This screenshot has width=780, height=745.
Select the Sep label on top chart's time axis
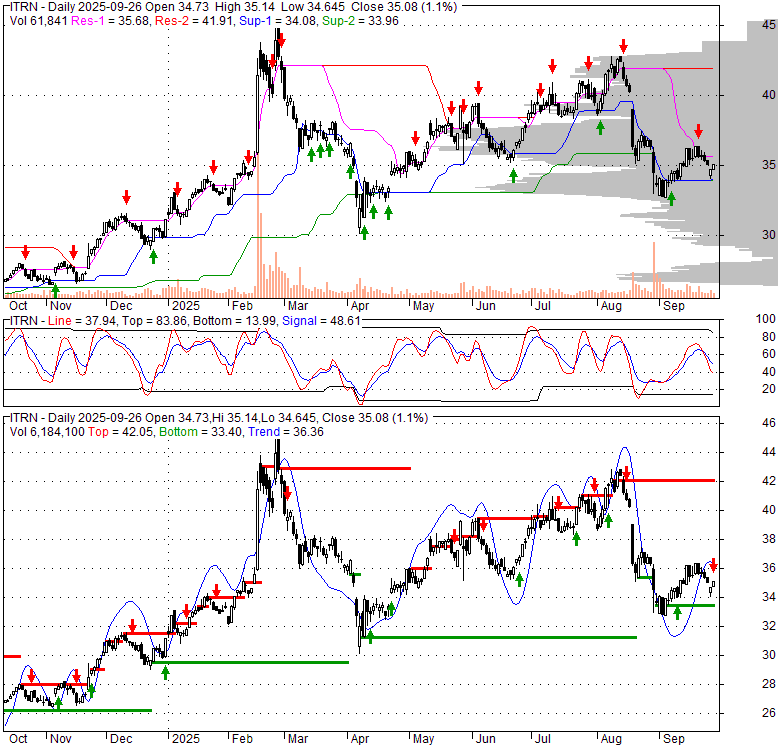point(674,306)
